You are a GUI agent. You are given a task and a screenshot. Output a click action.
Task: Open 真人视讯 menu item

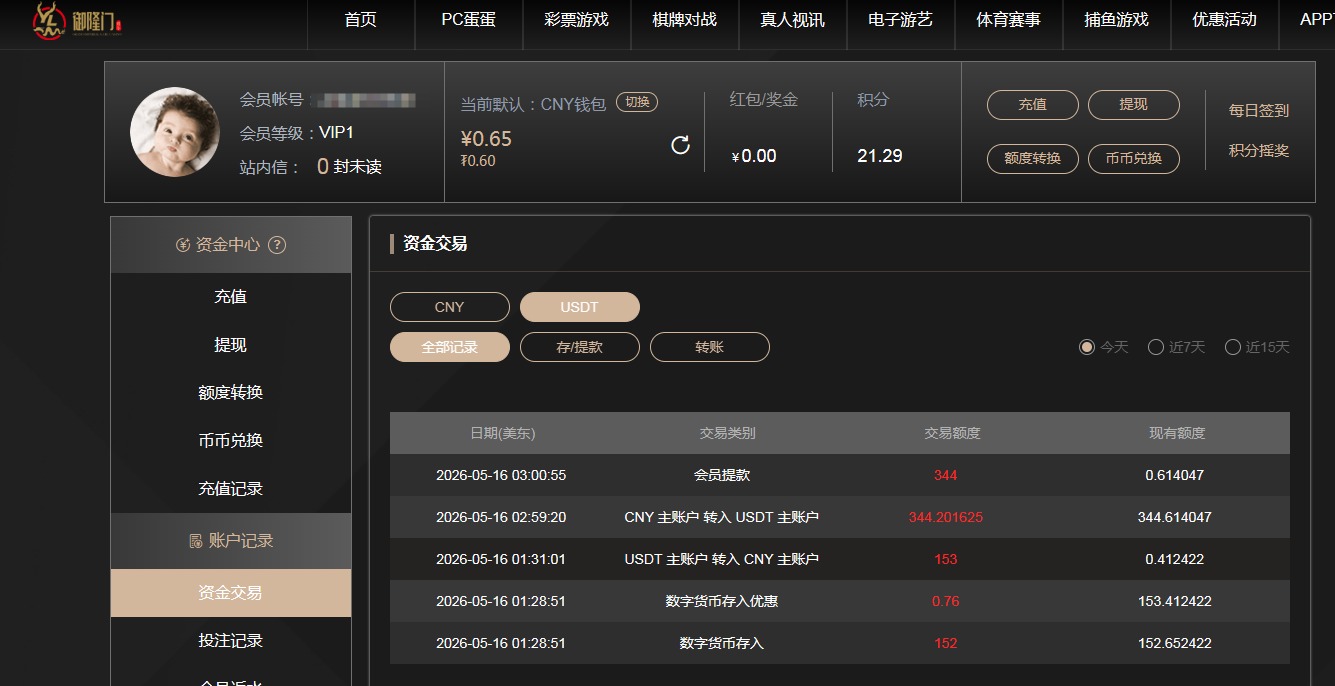point(793,20)
